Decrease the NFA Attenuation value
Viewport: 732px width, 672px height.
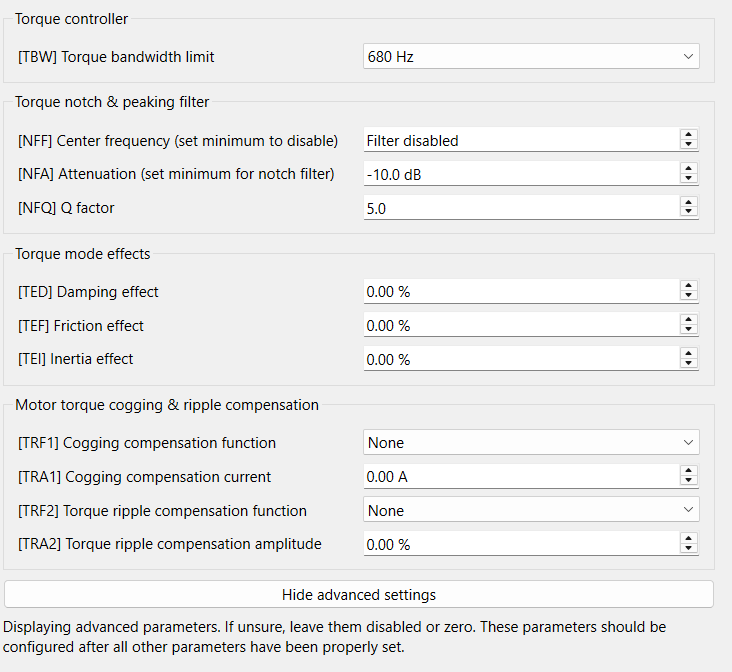pyautogui.click(x=688, y=179)
